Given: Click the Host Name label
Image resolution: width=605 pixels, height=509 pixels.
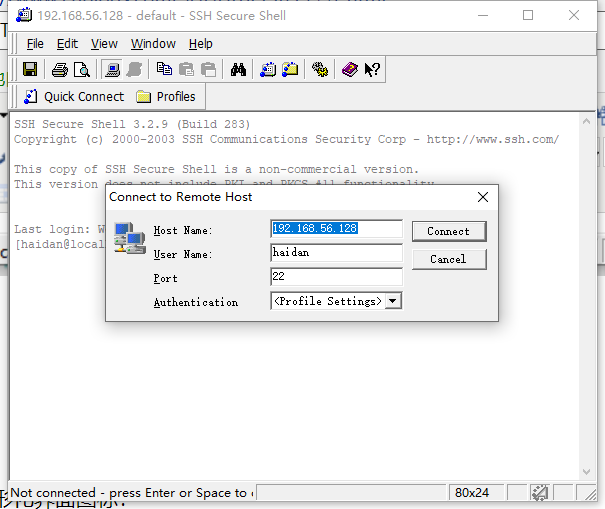Looking at the screenshot, I should point(183,230).
